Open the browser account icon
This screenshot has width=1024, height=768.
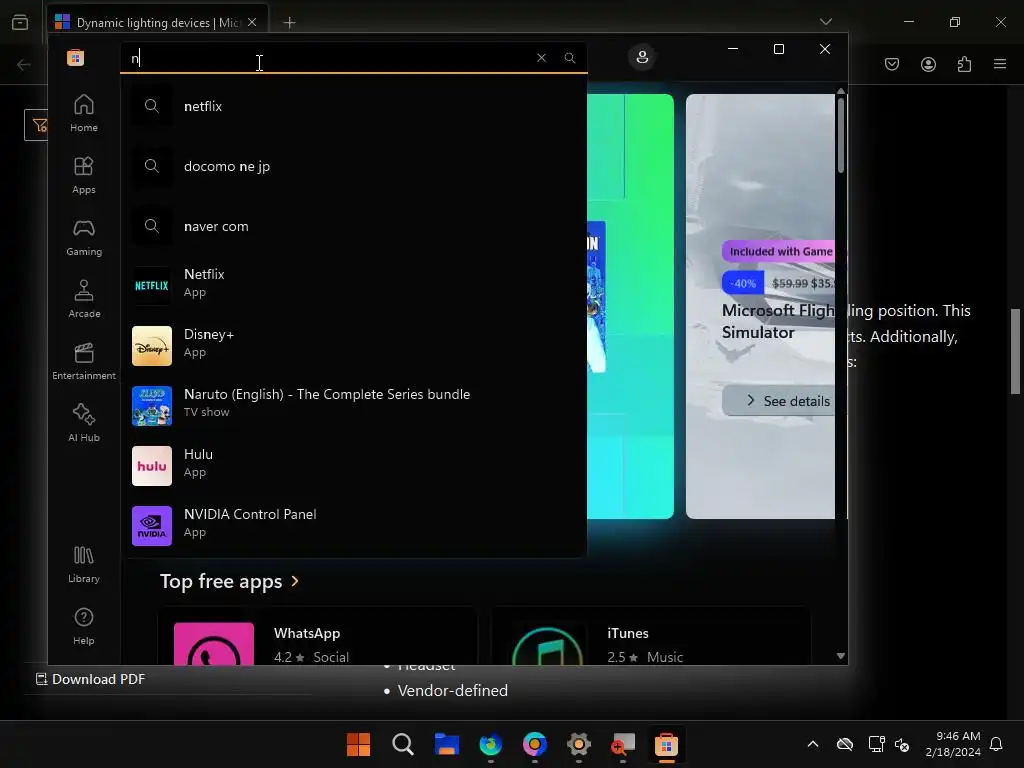coord(928,64)
